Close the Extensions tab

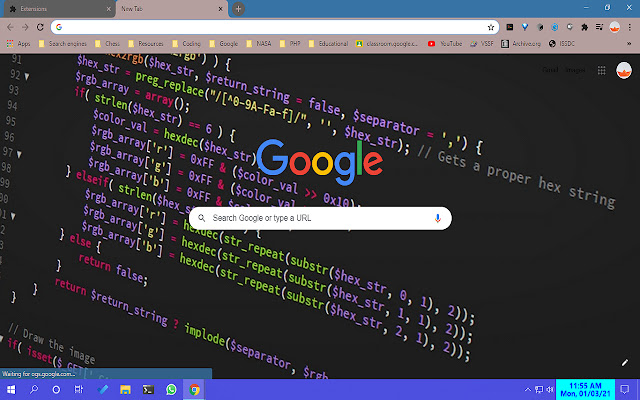(109, 9)
